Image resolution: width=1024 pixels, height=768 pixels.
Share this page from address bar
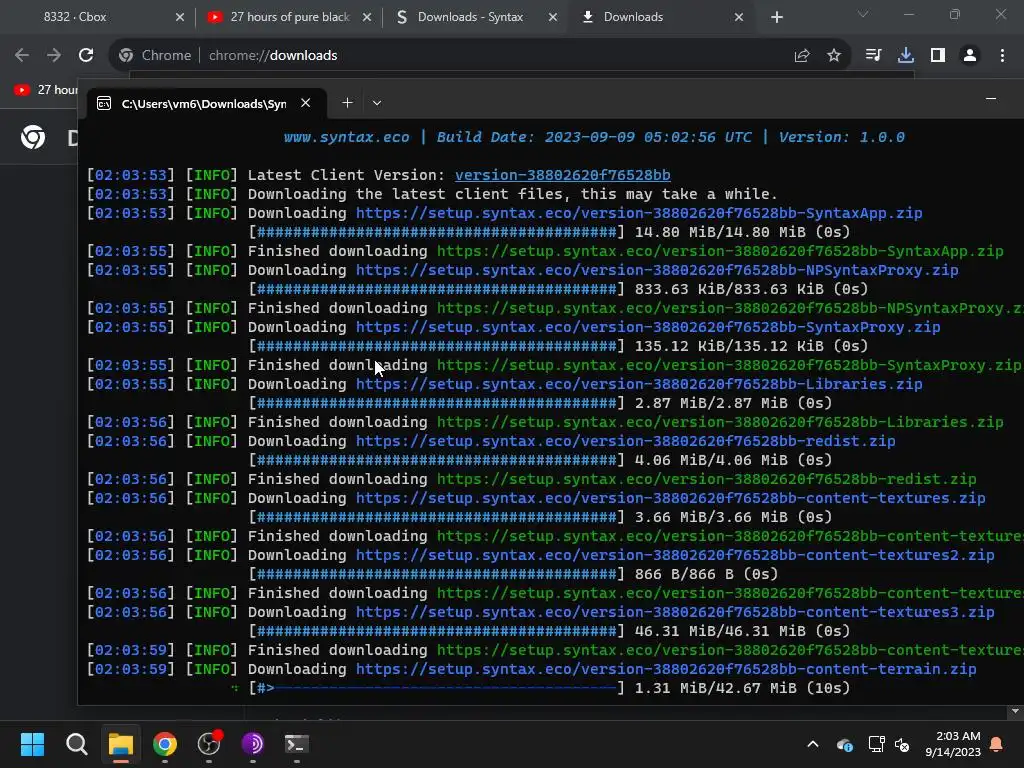802,56
